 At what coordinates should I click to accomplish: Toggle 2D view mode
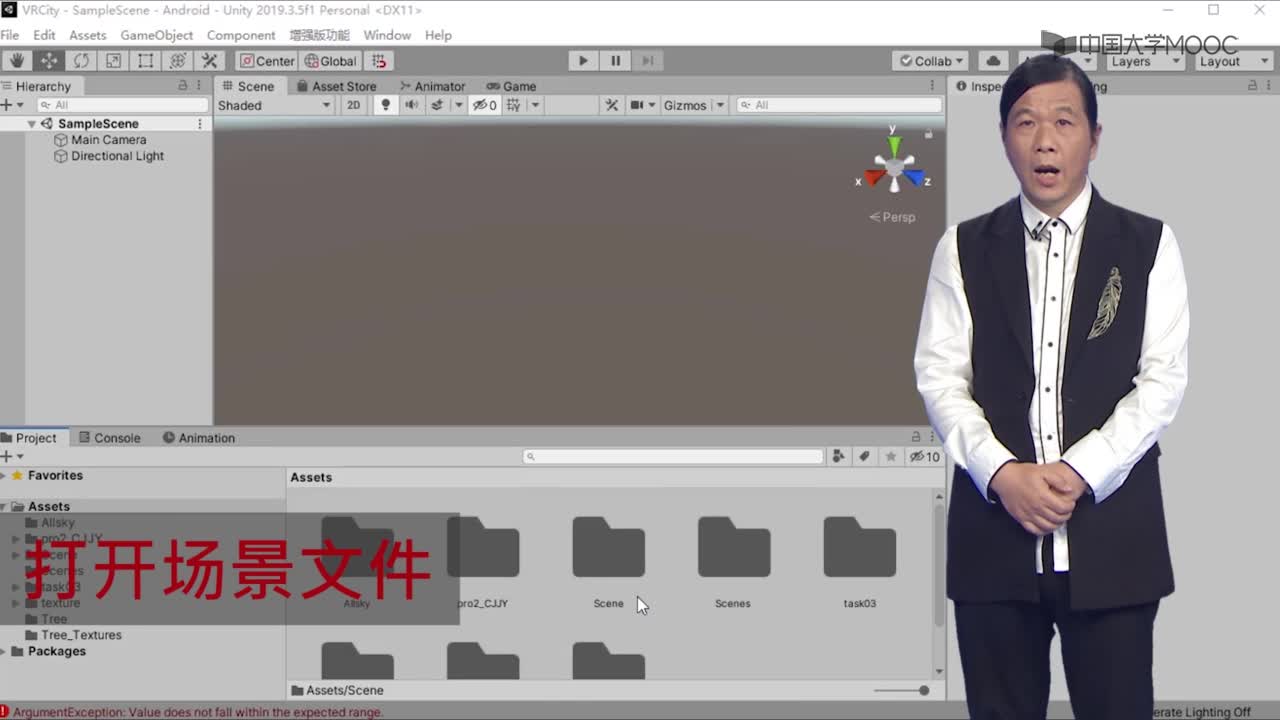(x=353, y=105)
